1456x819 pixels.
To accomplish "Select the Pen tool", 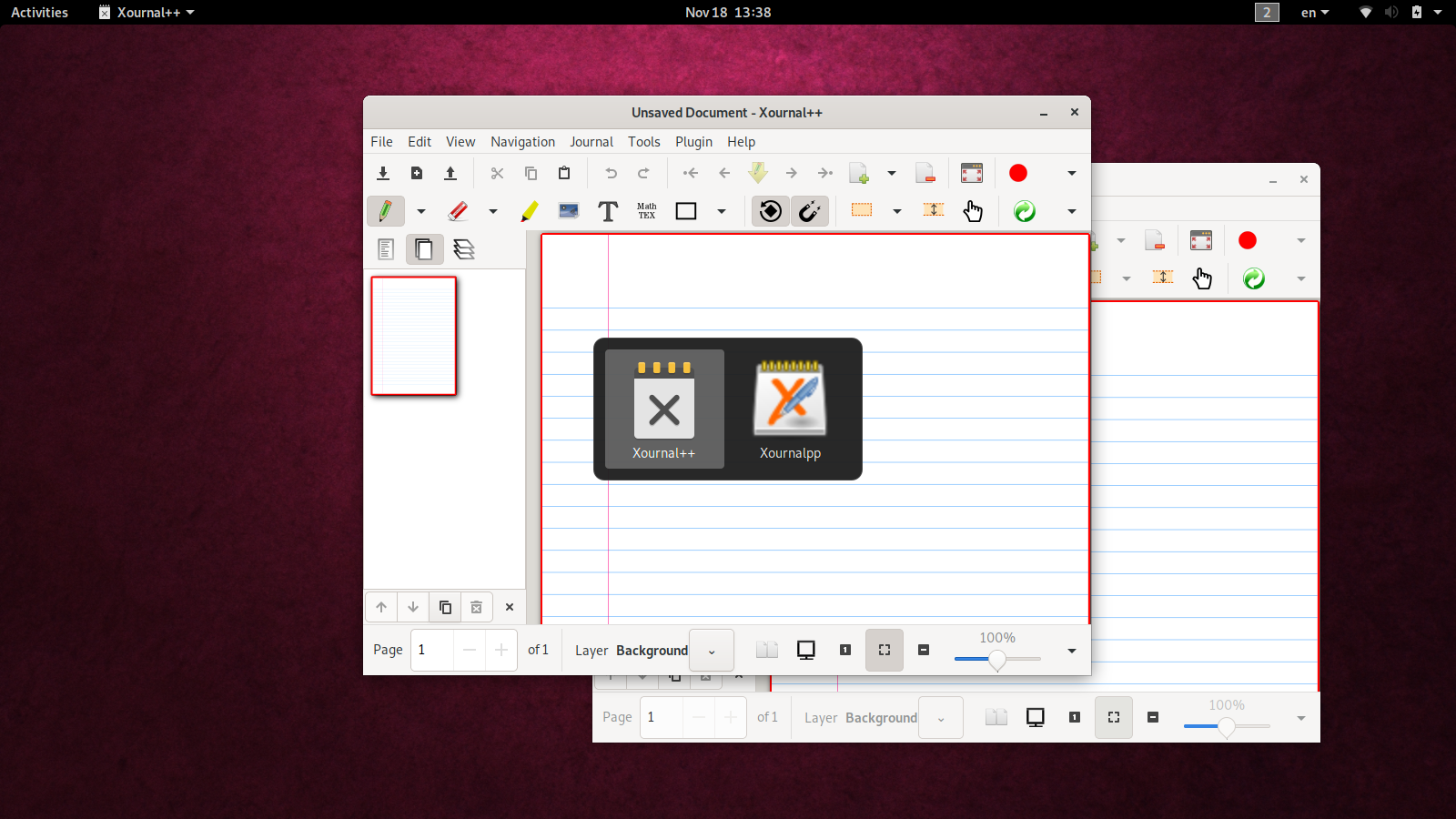I will [x=385, y=211].
